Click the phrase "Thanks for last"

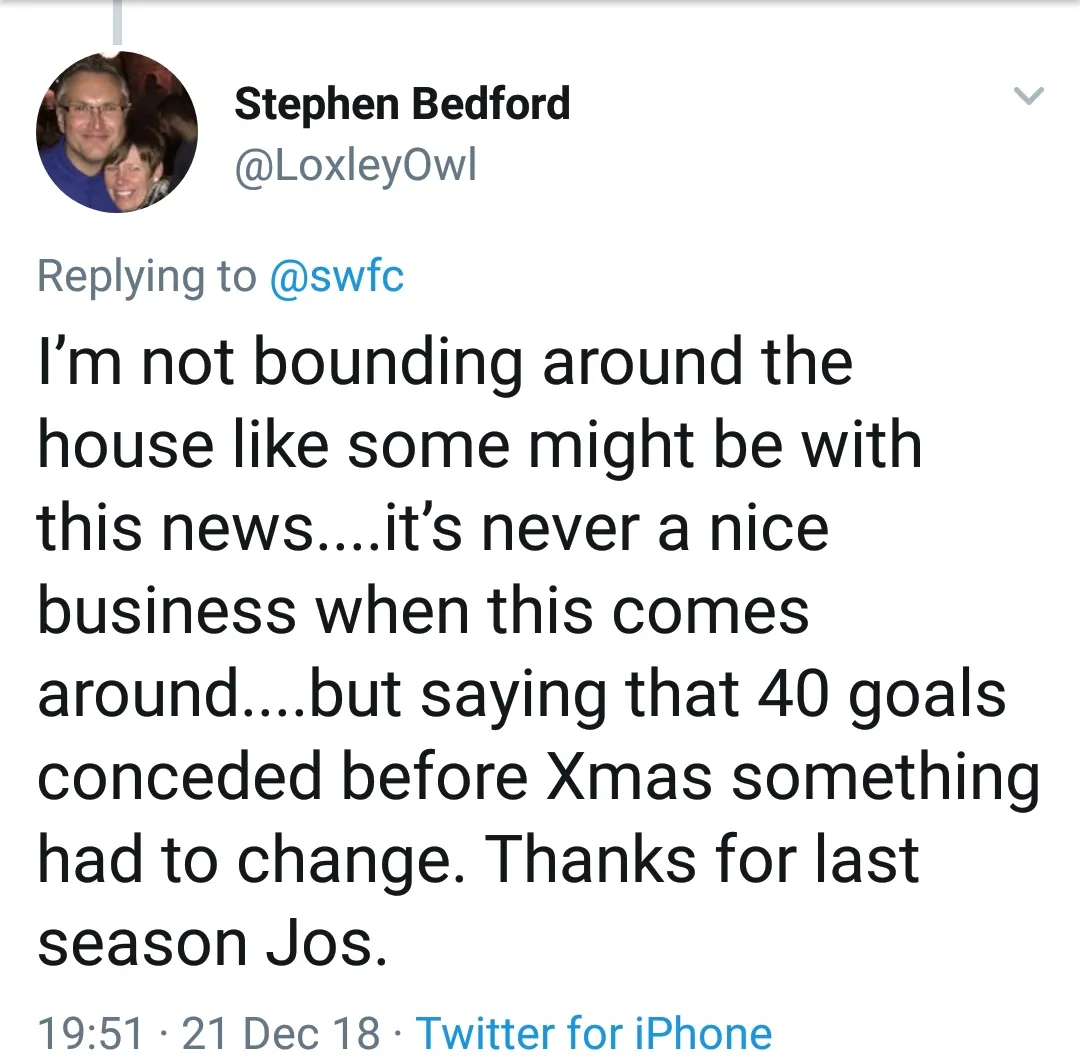pyautogui.click(x=704, y=860)
